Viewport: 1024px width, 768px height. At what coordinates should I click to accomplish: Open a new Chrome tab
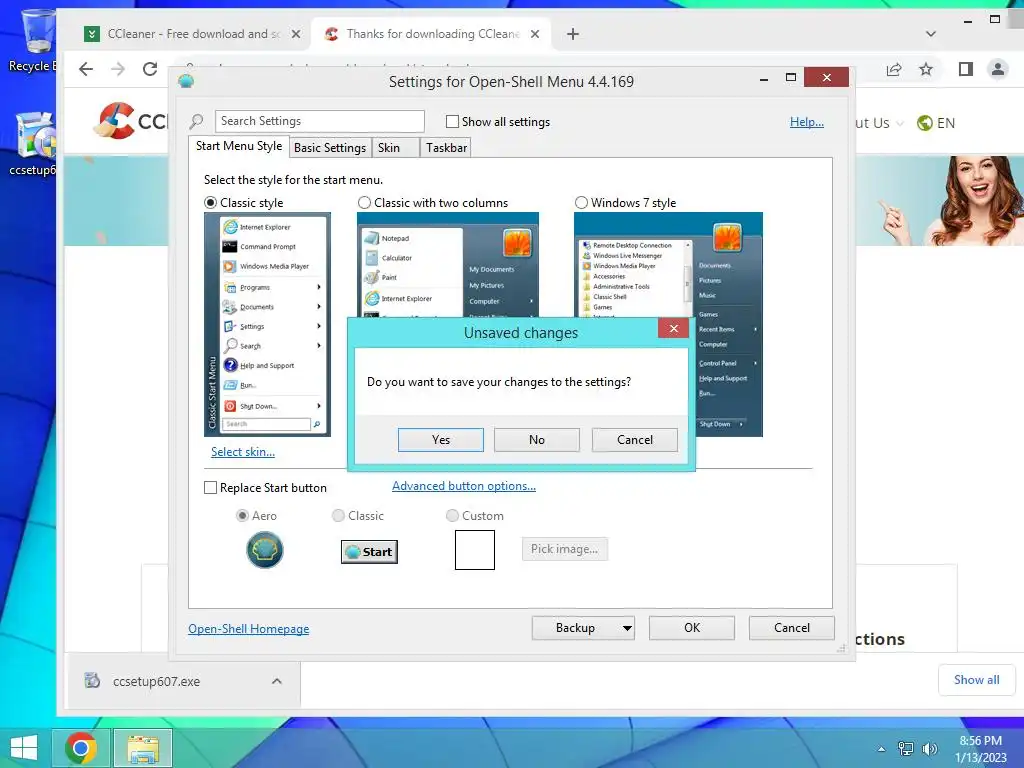573,34
